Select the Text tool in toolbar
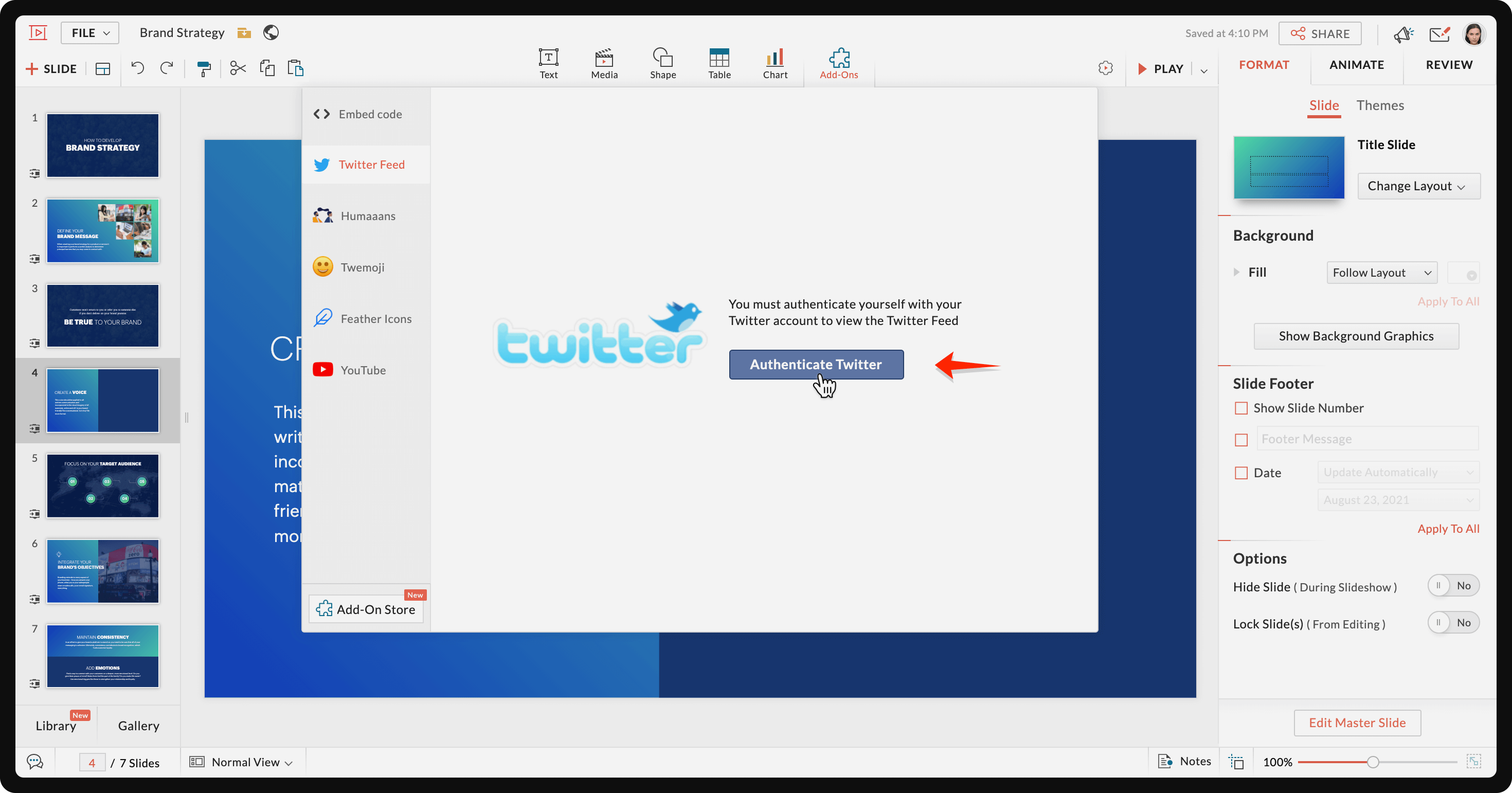 [x=548, y=62]
